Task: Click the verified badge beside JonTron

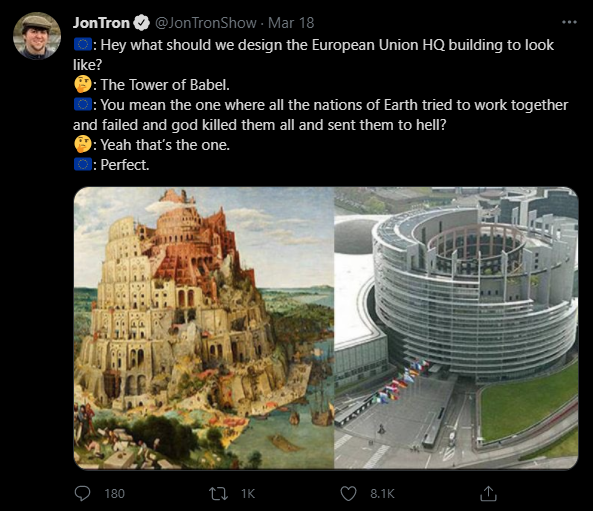Action: click(142, 23)
